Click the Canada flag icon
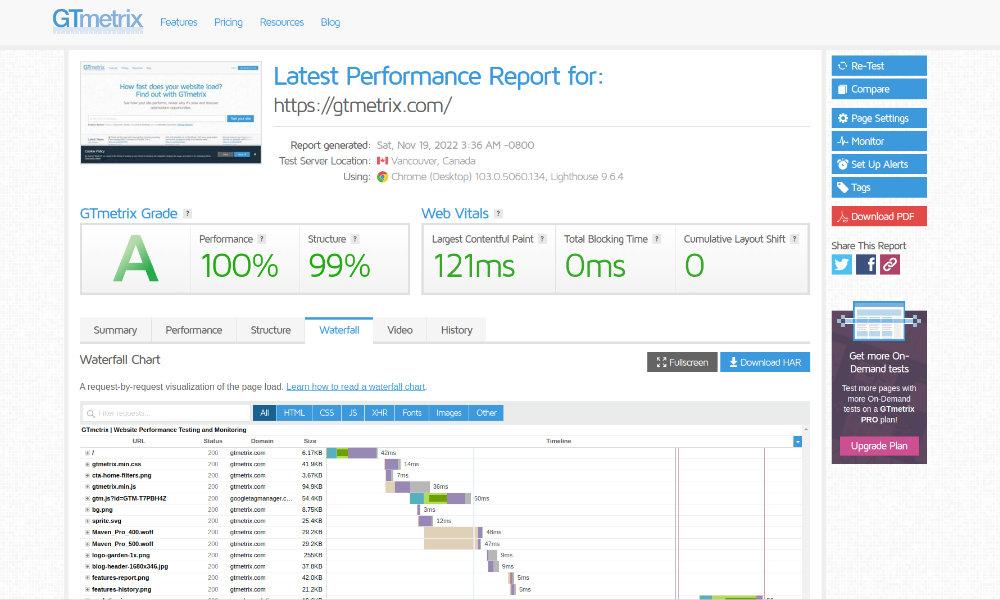This screenshot has width=1000, height=600. click(x=382, y=161)
